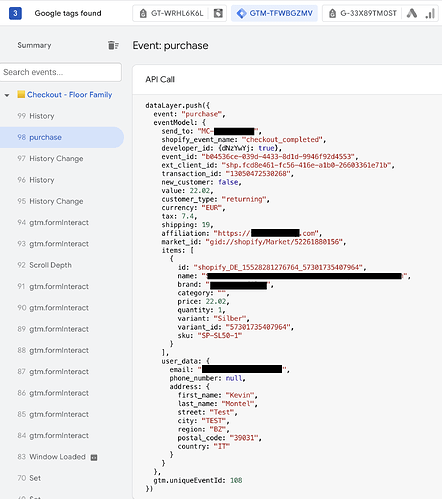
Task: Click the market_id Shopify Market value
Action: [x=274, y=242]
